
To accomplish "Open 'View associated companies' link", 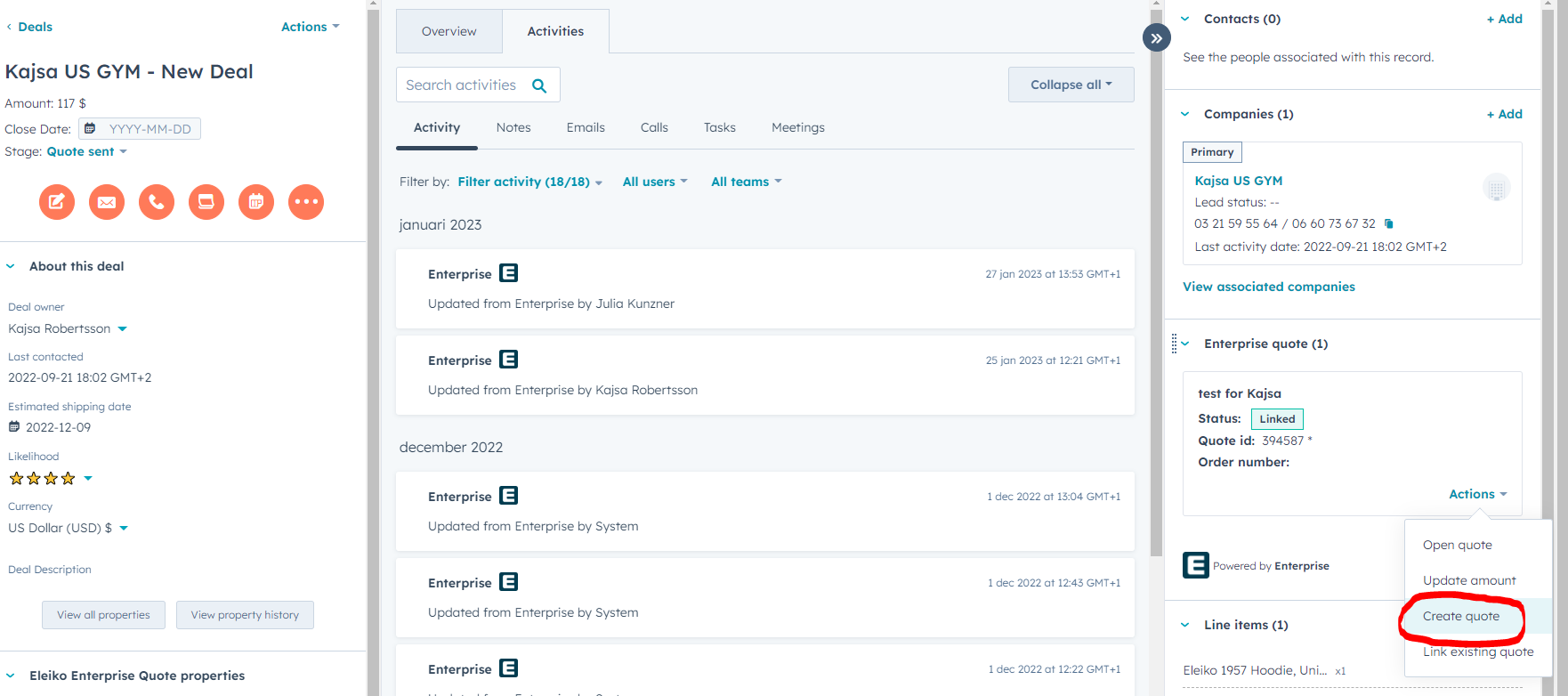I will (x=1268, y=287).
